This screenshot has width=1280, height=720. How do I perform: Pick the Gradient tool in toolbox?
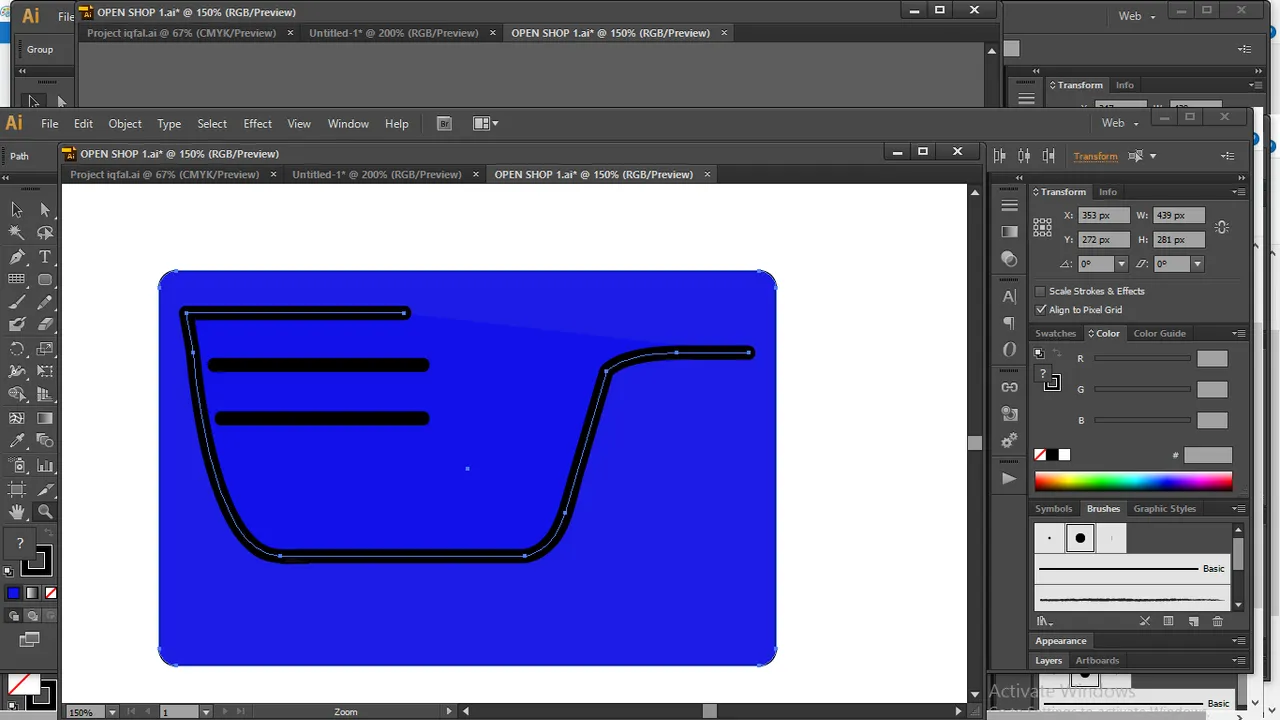point(45,418)
